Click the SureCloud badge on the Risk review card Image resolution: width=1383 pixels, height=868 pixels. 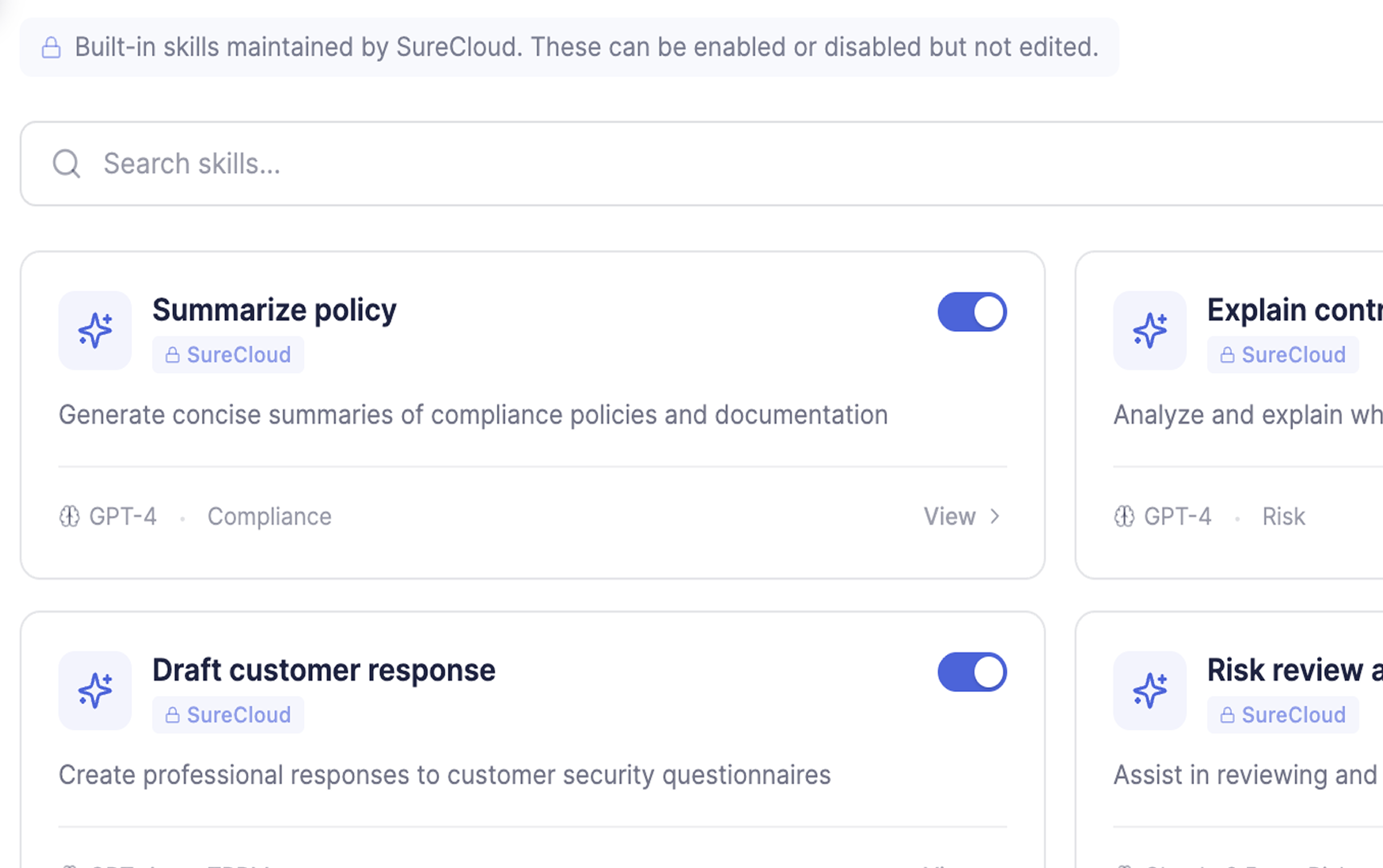pos(1283,714)
